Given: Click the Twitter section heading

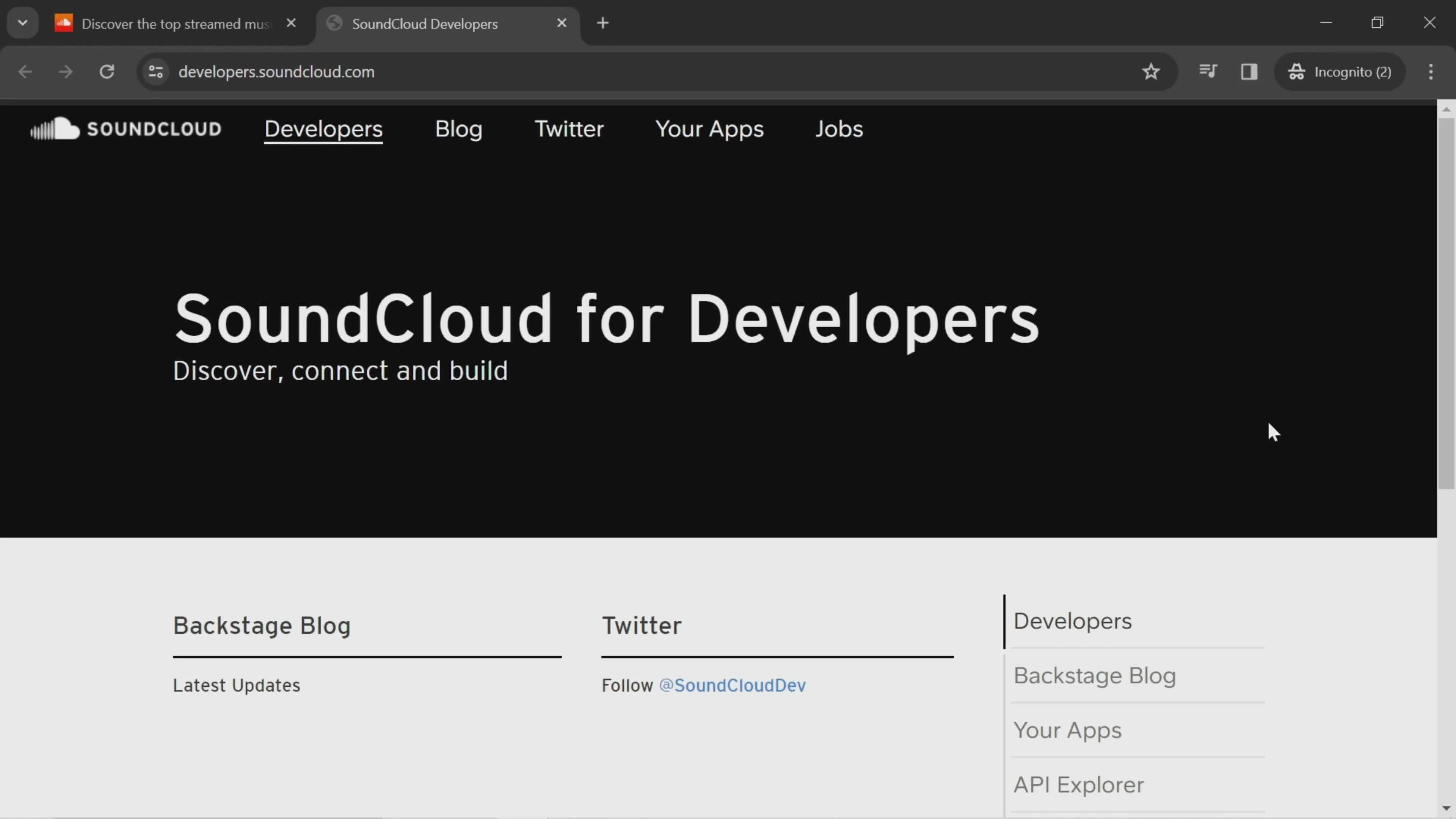Looking at the screenshot, I should tap(642, 626).
